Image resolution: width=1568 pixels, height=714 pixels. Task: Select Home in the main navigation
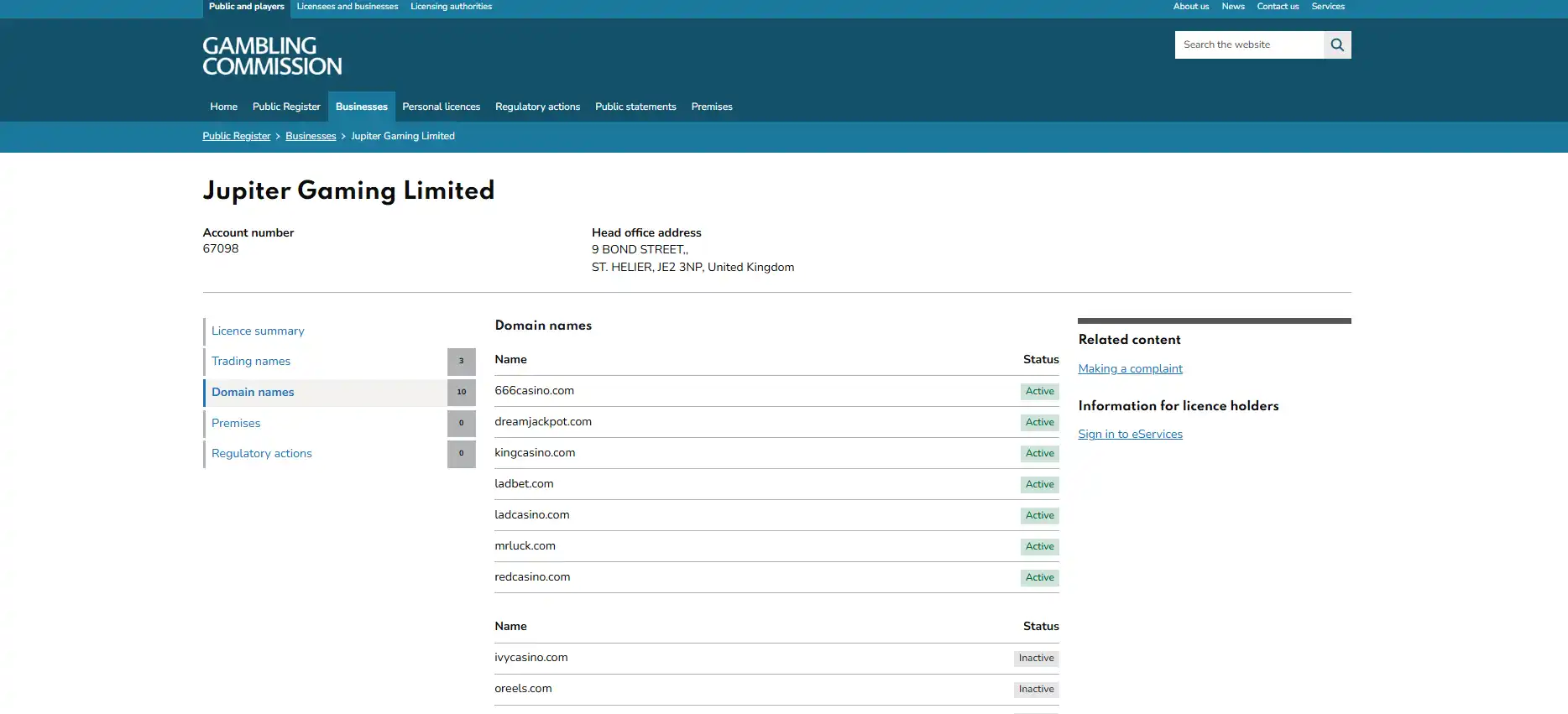coord(223,107)
